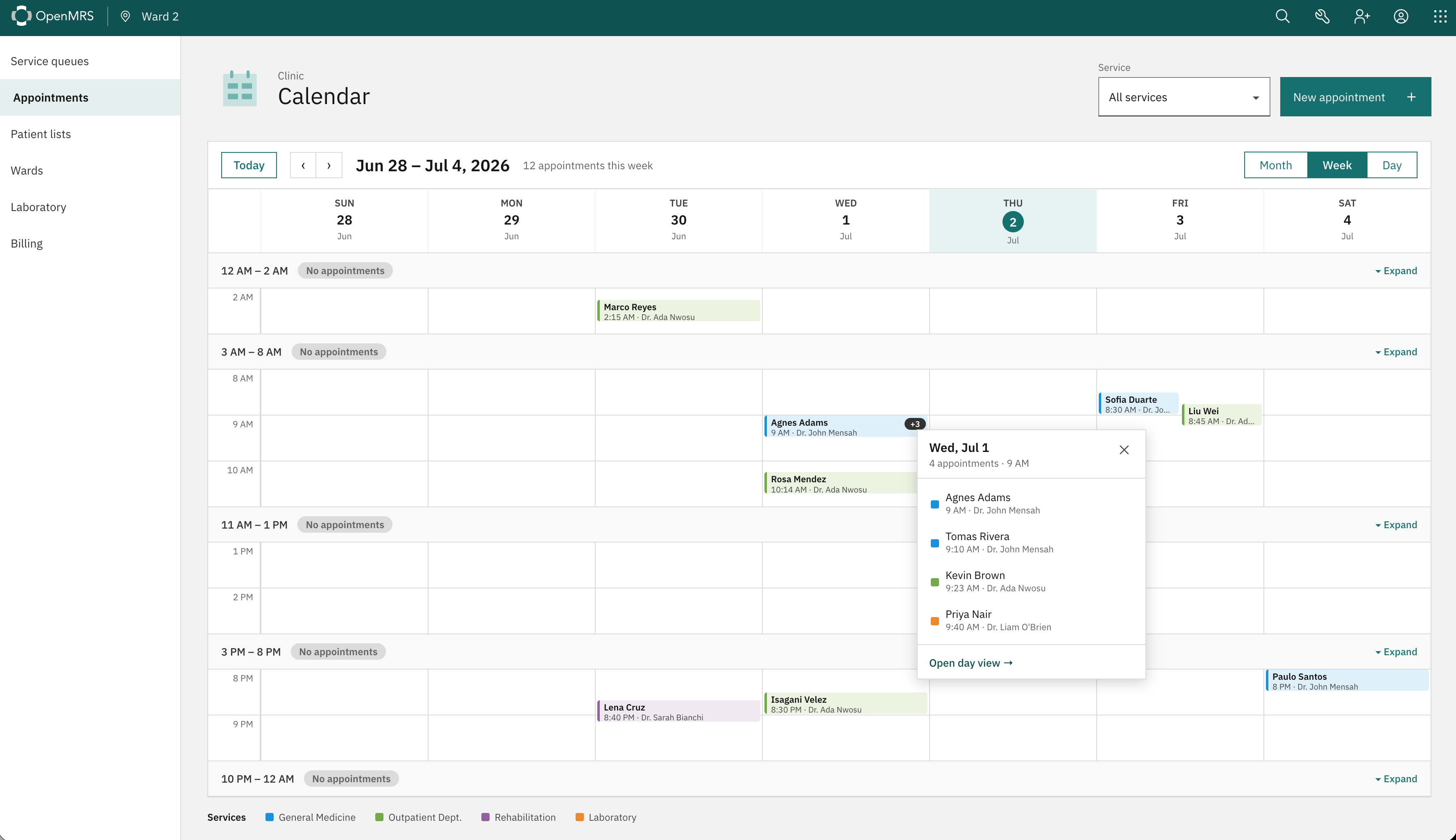
Task: Click the Outpatient Dept. legend swatch
Action: (x=379, y=817)
